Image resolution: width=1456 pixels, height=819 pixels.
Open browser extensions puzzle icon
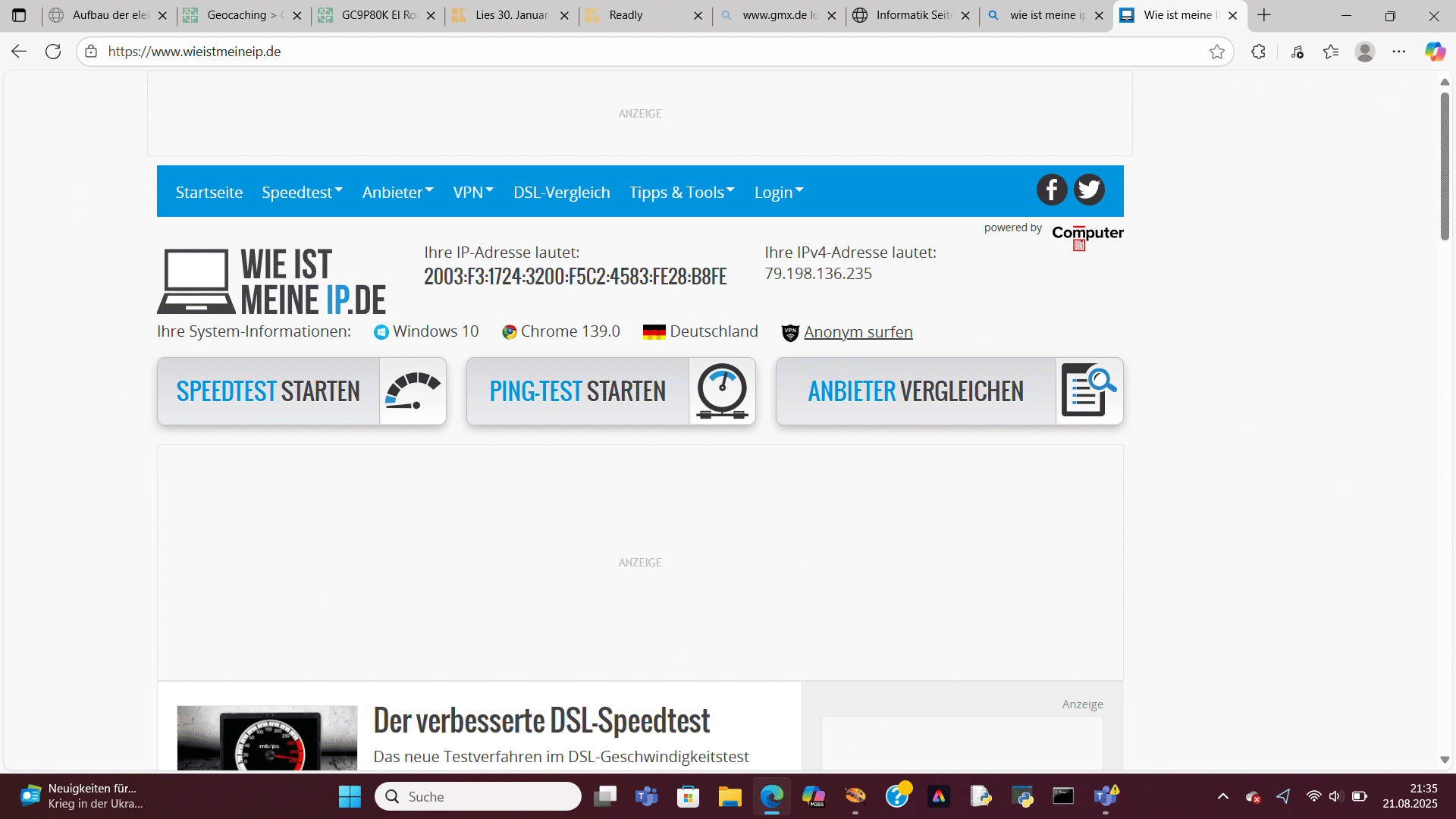point(1259,52)
